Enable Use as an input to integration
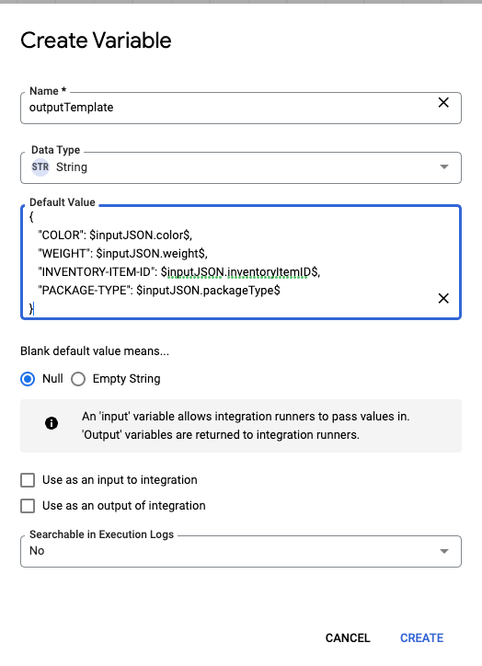This screenshot has width=482, height=666. (x=28, y=480)
